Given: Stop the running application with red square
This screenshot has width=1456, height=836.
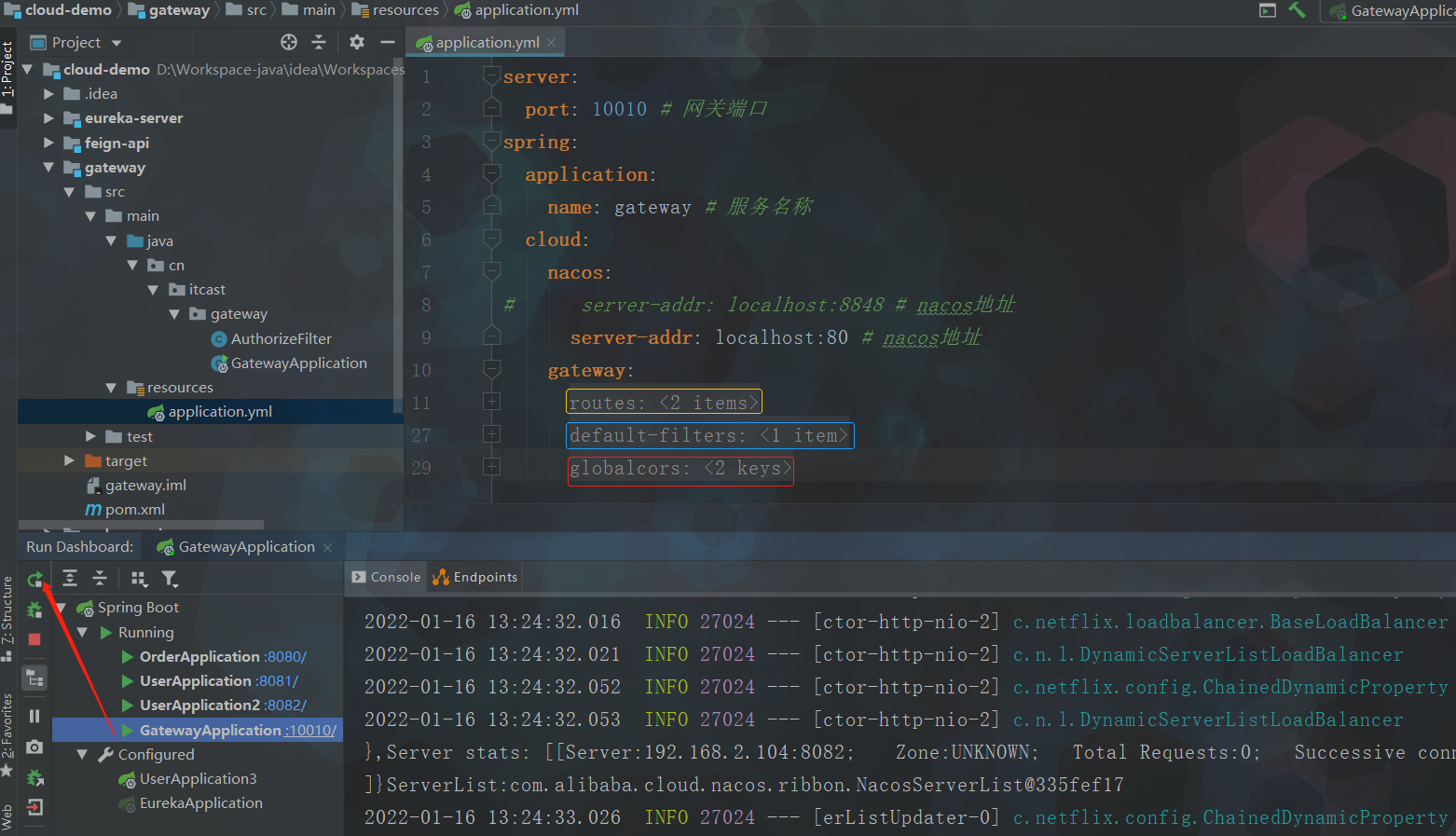Looking at the screenshot, I should (x=34, y=639).
